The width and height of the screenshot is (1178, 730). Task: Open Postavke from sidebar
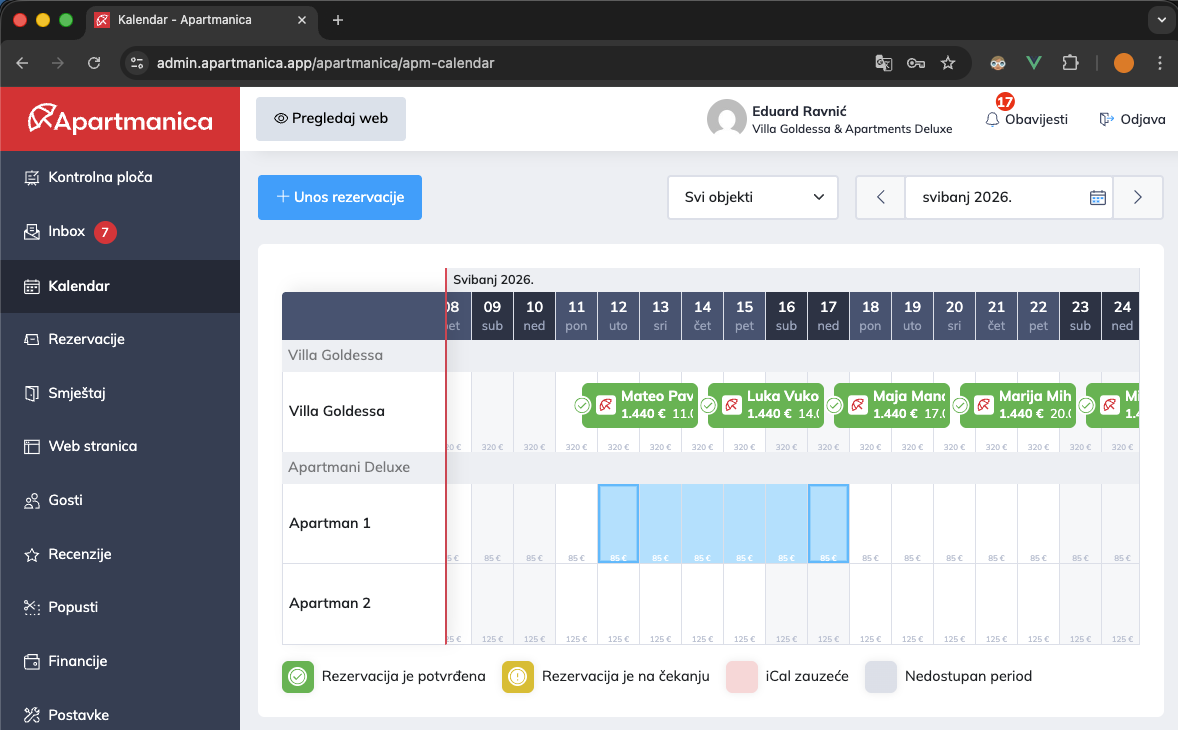120,714
